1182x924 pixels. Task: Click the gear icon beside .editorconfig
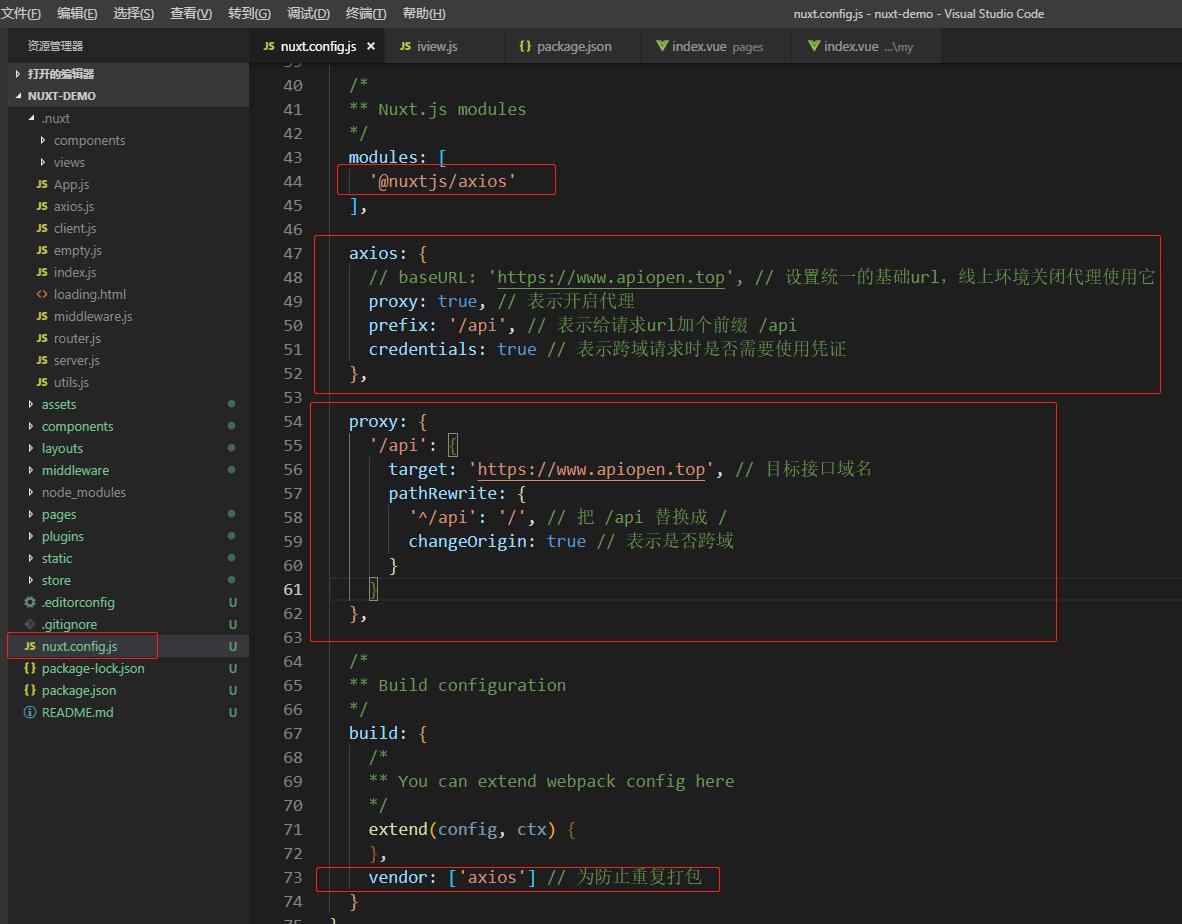(30, 602)
